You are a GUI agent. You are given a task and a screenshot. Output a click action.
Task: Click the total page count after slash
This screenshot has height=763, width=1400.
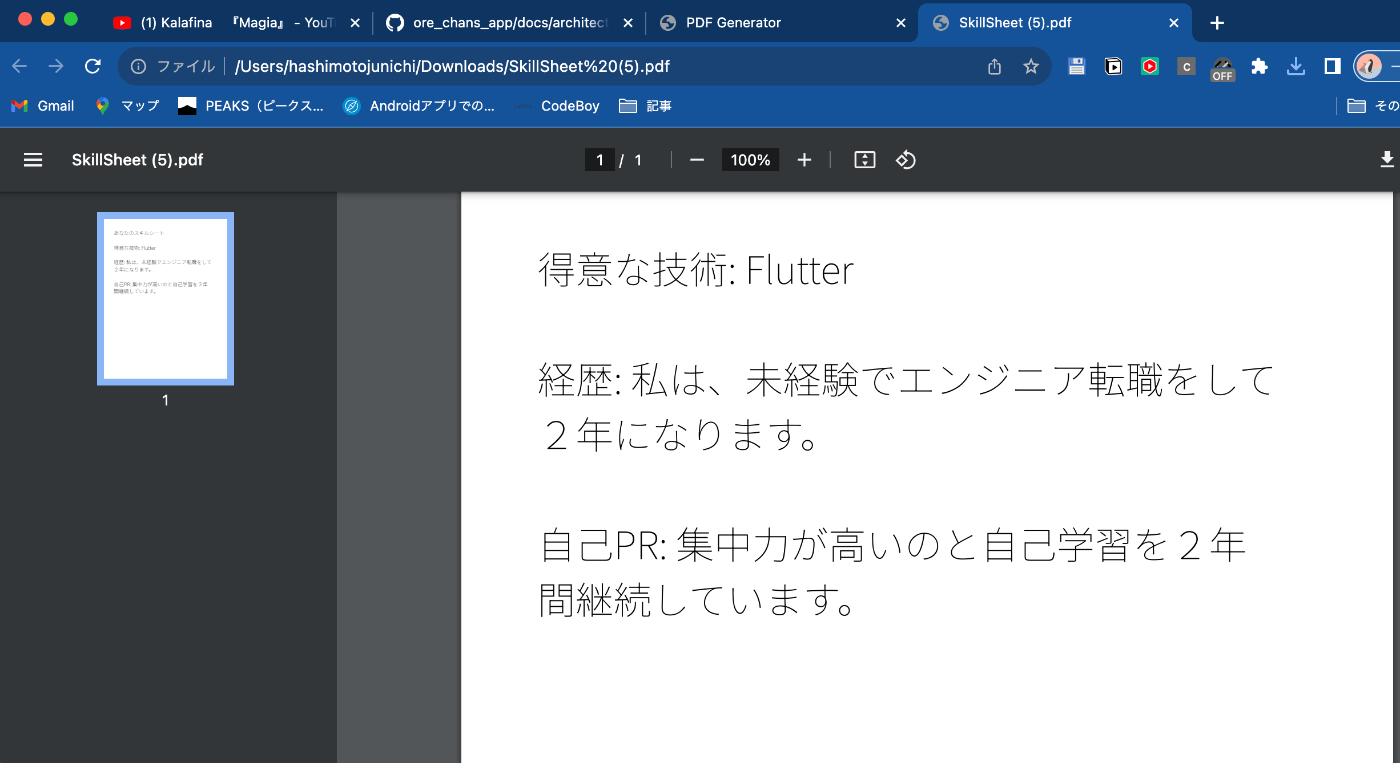(638, 160)
